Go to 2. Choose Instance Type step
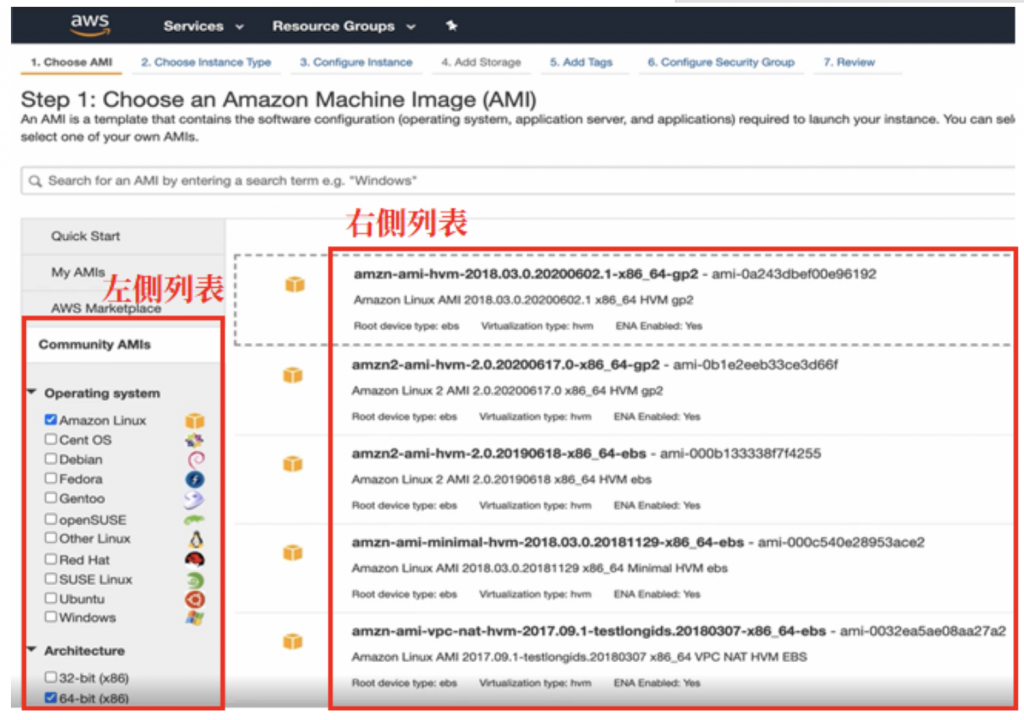This screenshot has height=720, width=1024. point(206,63)
